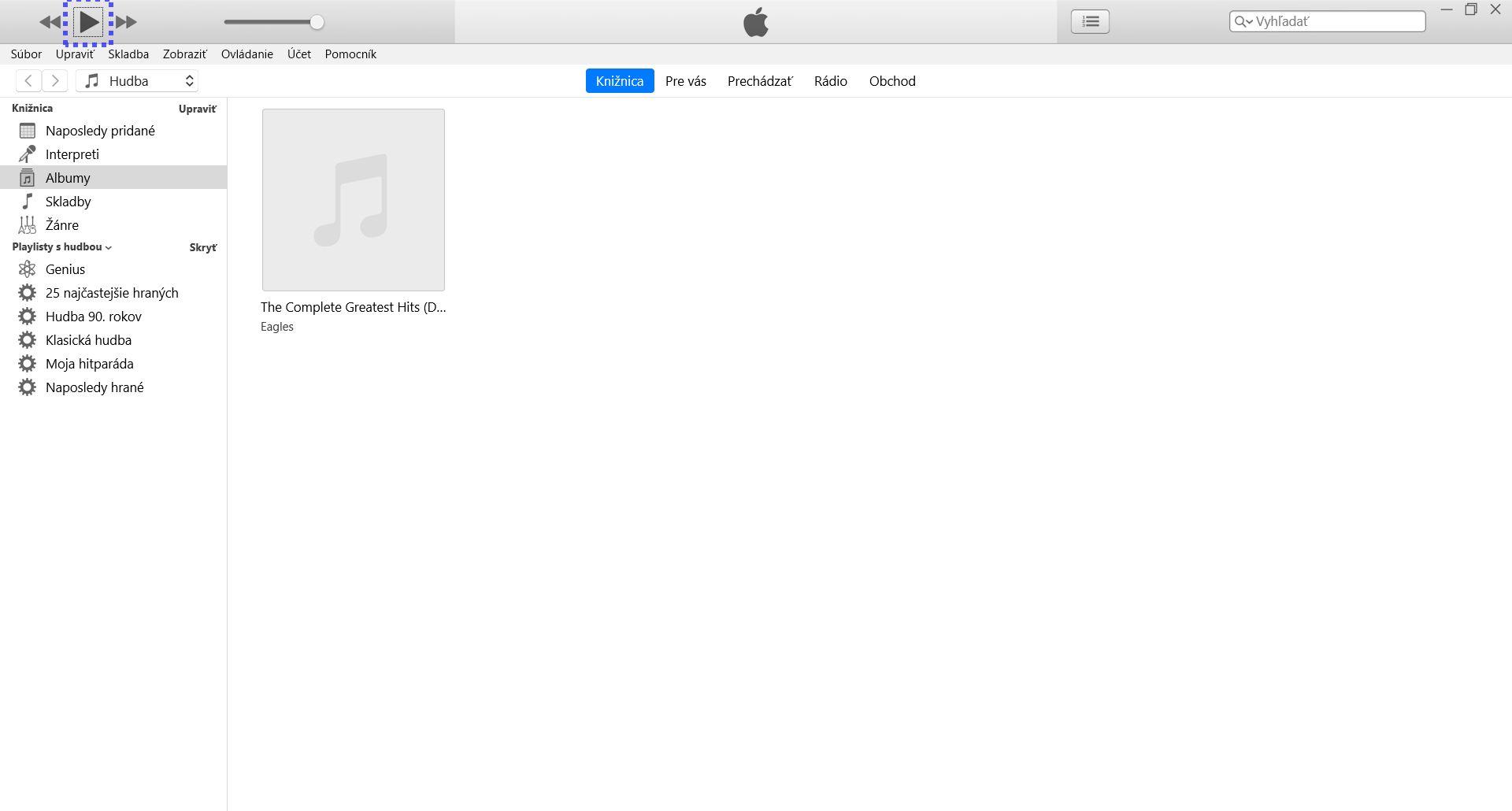Click the Eagles artist name
The width and height of the screenshot is (1512, 811).
point(277,327)
